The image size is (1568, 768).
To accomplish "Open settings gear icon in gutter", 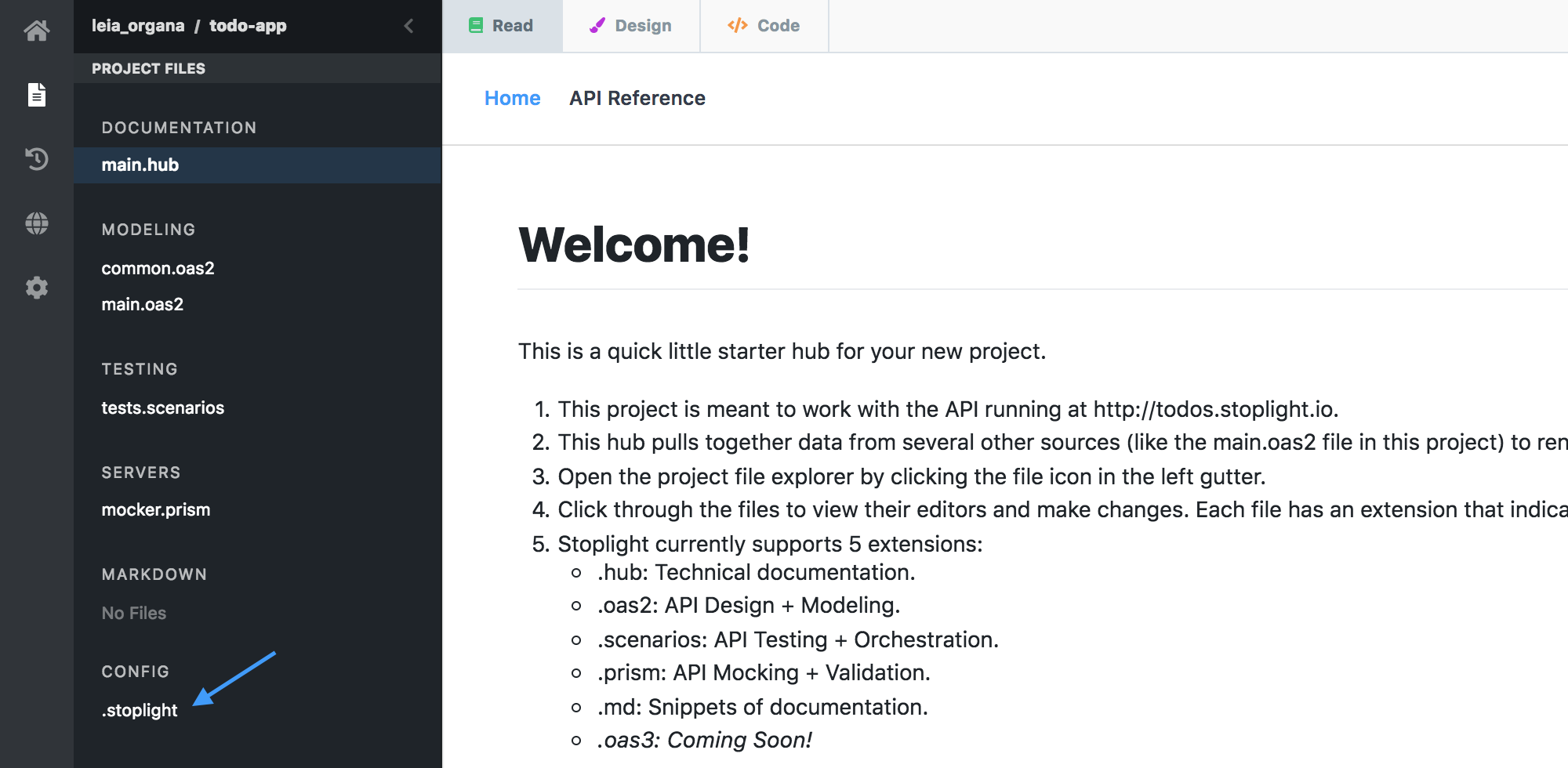I will (x=37, y=288).
